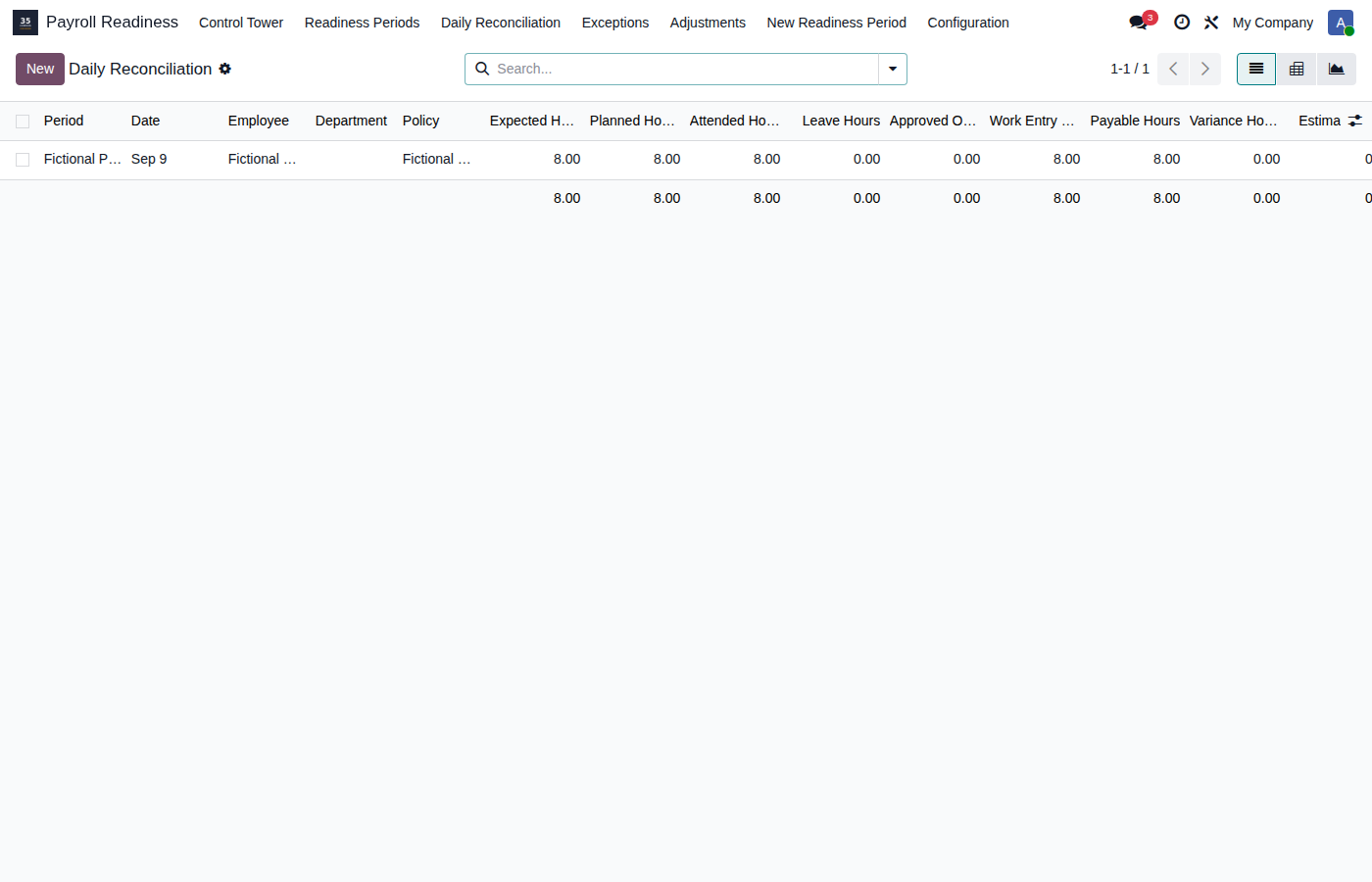Sort by Employee column header

click(259, 121)
